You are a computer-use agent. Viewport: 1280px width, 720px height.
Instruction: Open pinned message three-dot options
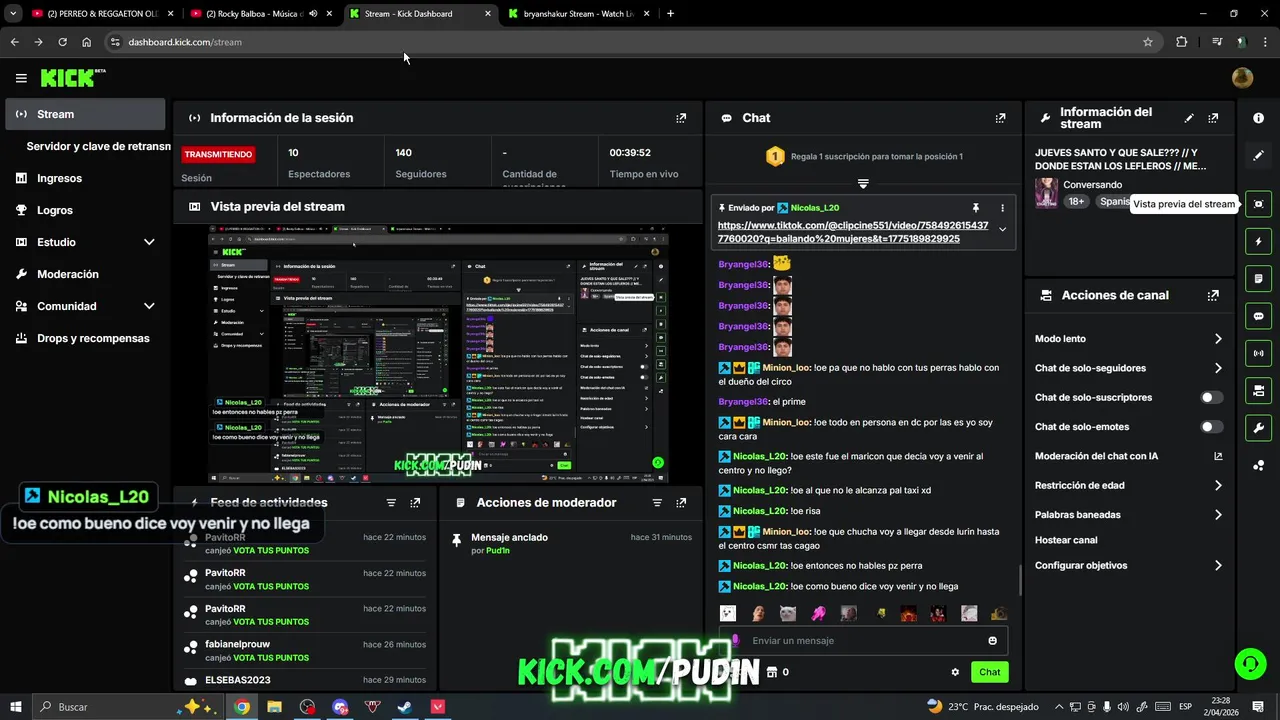(x=1002, y=208)
